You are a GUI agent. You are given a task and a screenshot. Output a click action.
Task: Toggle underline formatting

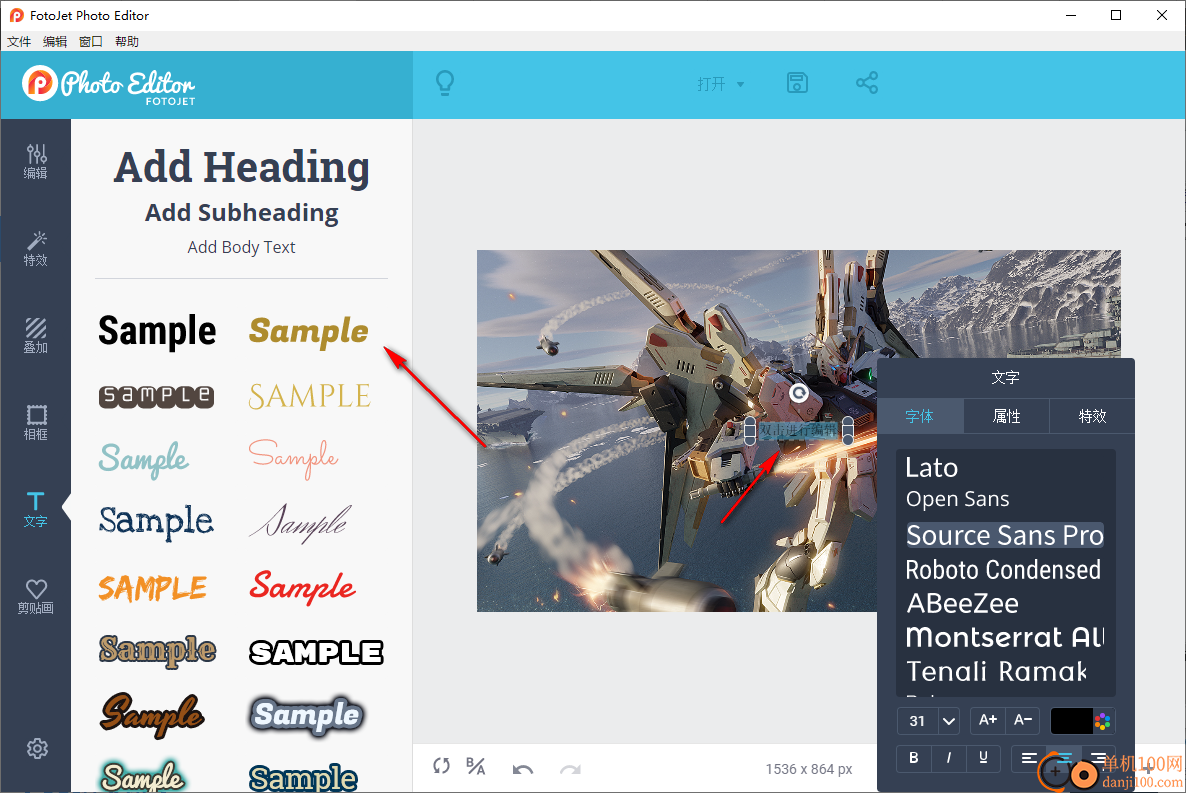(x=983, y=758)
